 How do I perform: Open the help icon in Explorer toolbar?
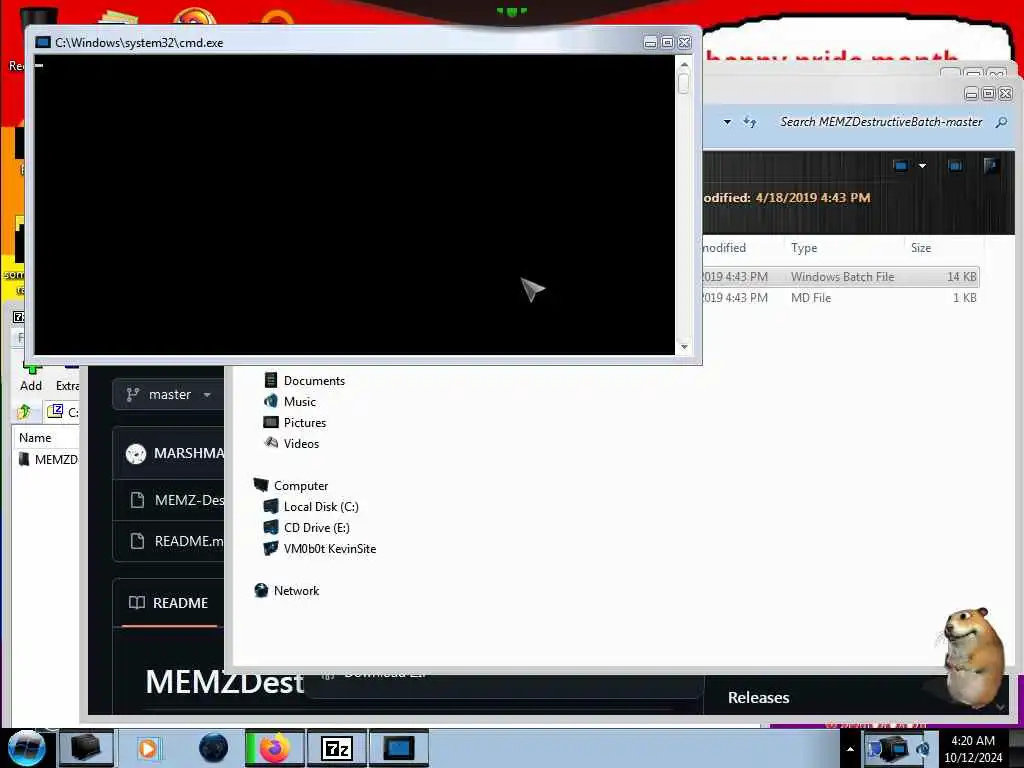991,166
